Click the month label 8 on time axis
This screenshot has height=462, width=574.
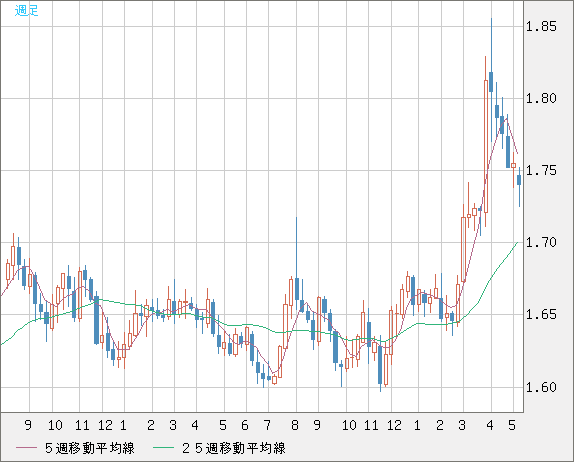295,425
